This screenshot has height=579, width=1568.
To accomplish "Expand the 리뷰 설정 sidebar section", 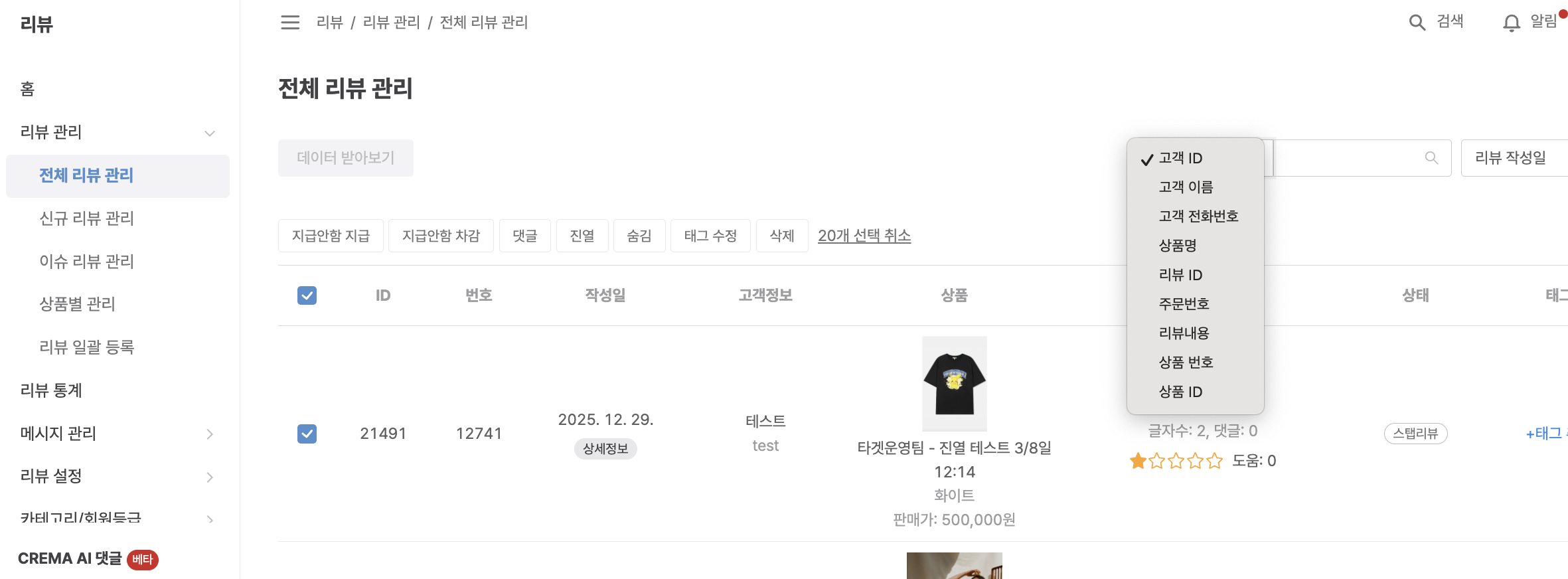I will [210, 477].
